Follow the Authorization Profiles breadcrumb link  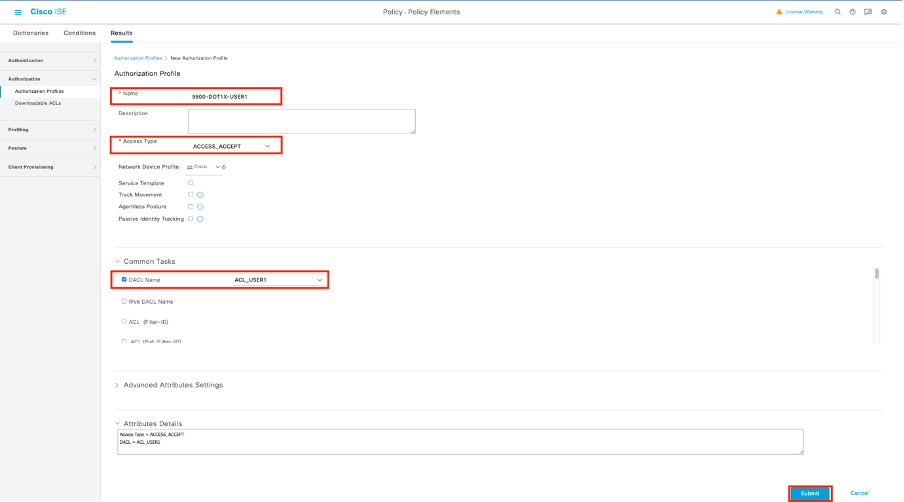[x=138, y=58]
